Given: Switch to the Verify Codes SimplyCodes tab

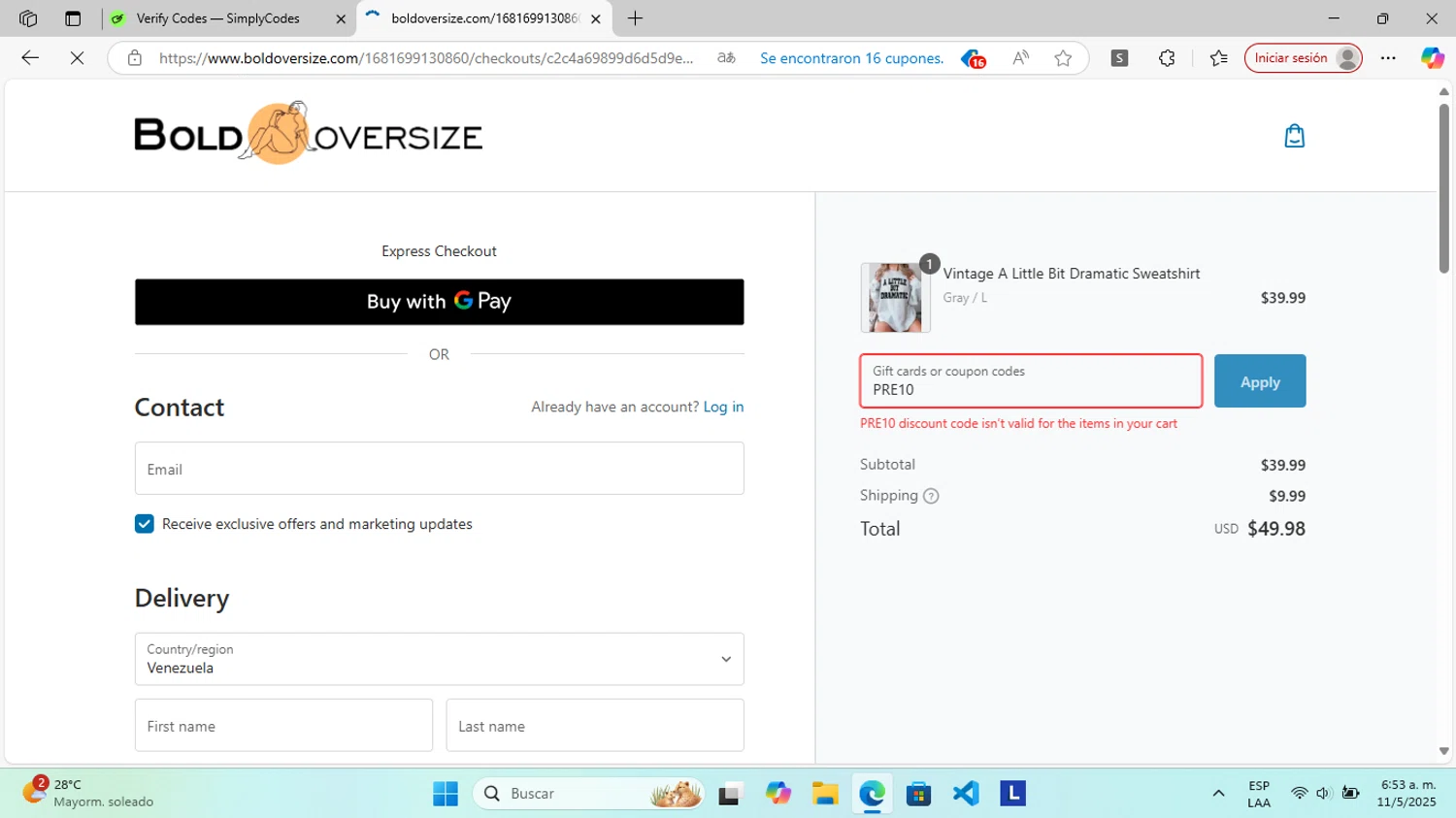Looking at the screenshot, I should pyautogui.click(x=228, y=18).
